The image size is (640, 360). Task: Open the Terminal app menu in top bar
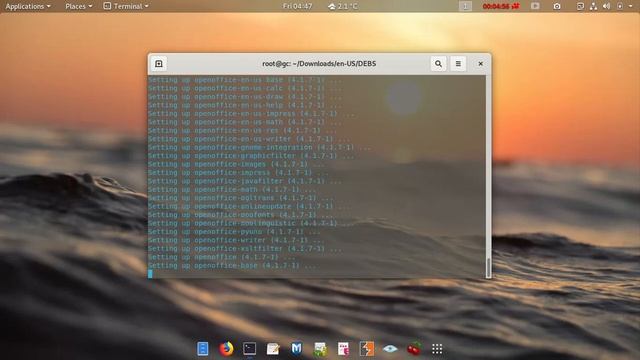point(126,6)
